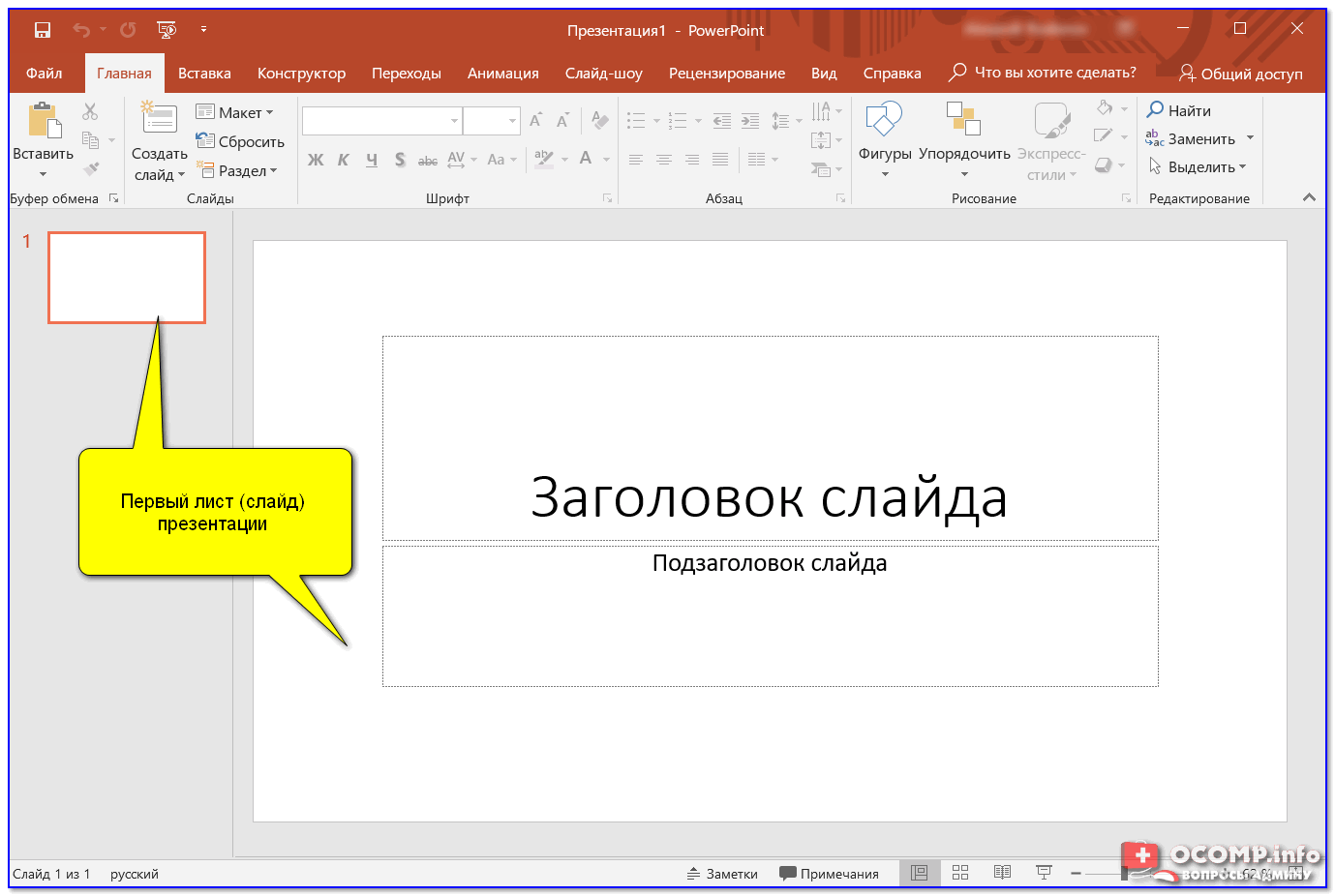Viewport: 1335px width, 896px height.
Task: Click the Undo arrow icon
Action: click(x=81, y=30)
